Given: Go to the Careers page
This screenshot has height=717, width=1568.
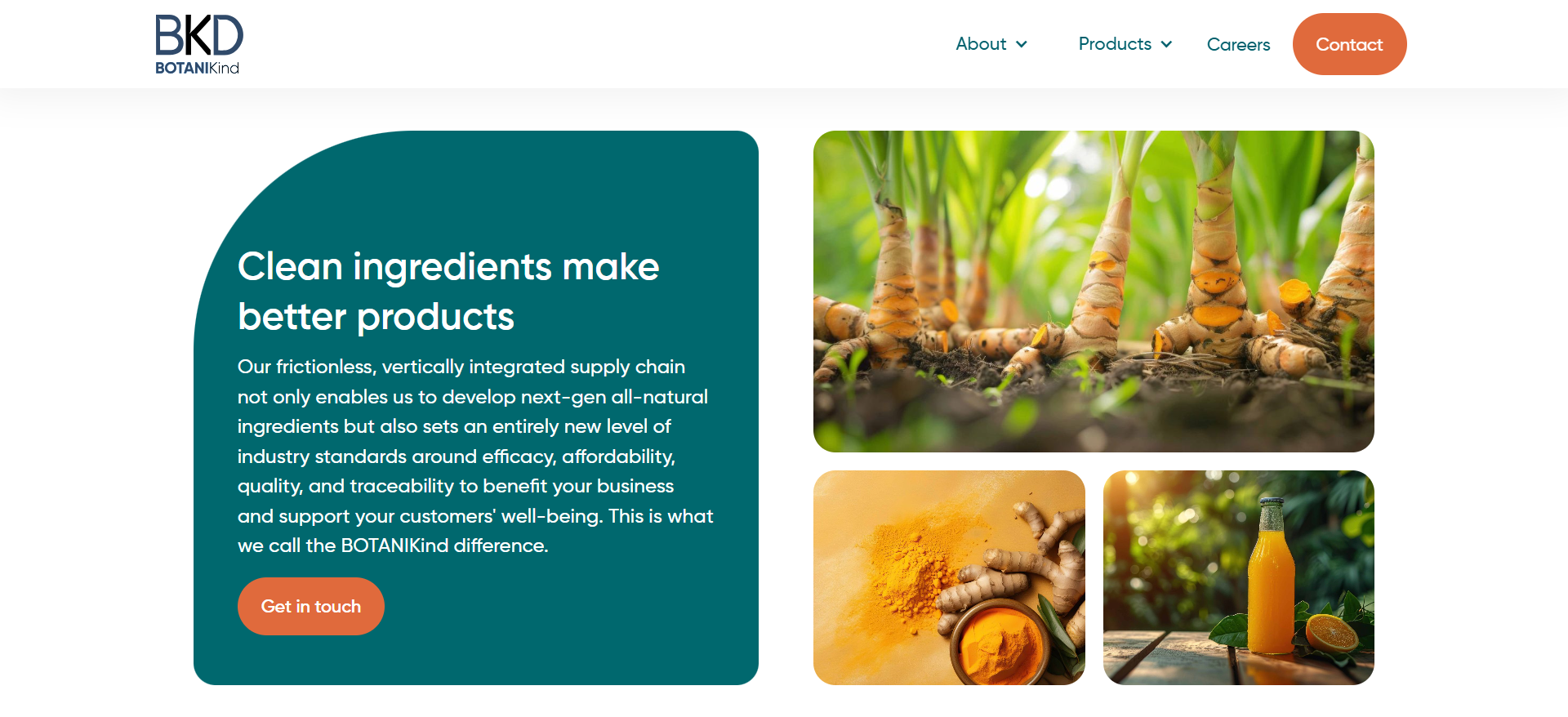Looking at the screenshot, I should pos(1238,45).
